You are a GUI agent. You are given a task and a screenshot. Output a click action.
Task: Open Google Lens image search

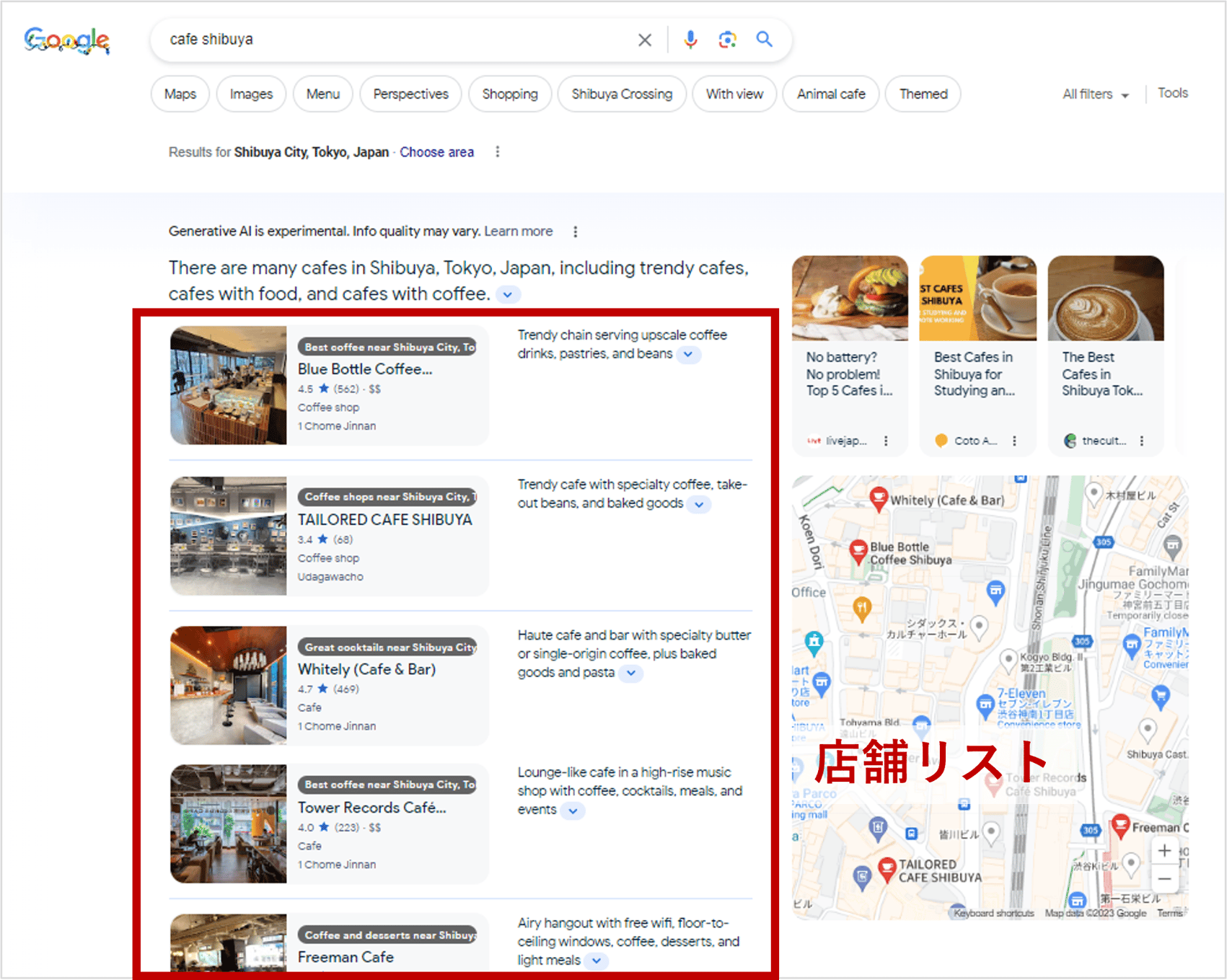(x=727, y=40)
